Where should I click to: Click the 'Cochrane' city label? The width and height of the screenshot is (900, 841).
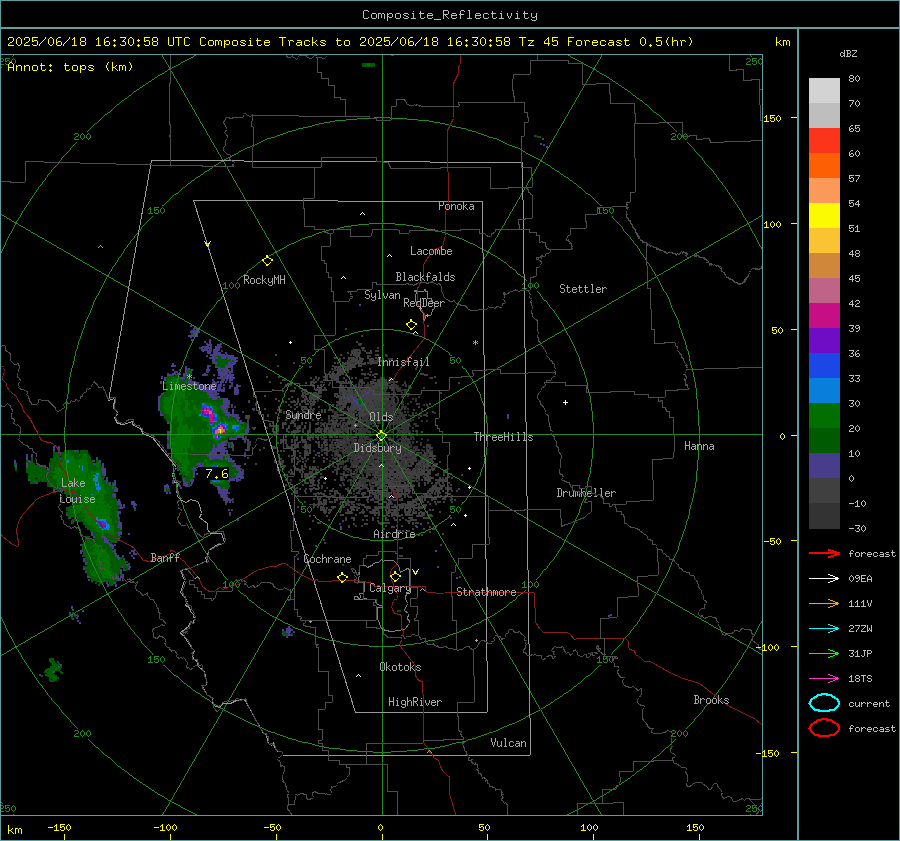coord(327,559)
